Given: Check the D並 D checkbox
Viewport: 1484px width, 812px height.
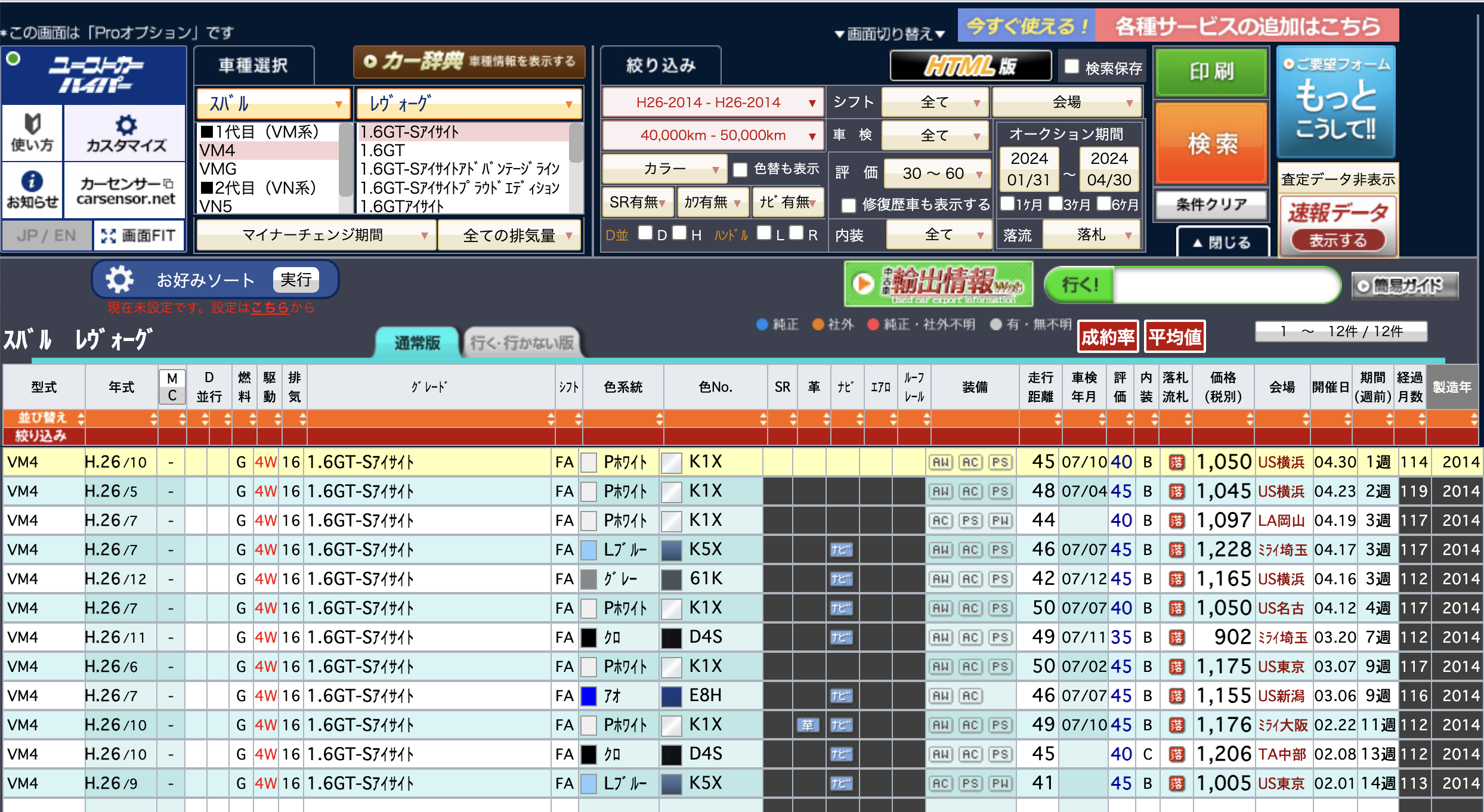Looking at the screenshot, I should pos(645,233).
